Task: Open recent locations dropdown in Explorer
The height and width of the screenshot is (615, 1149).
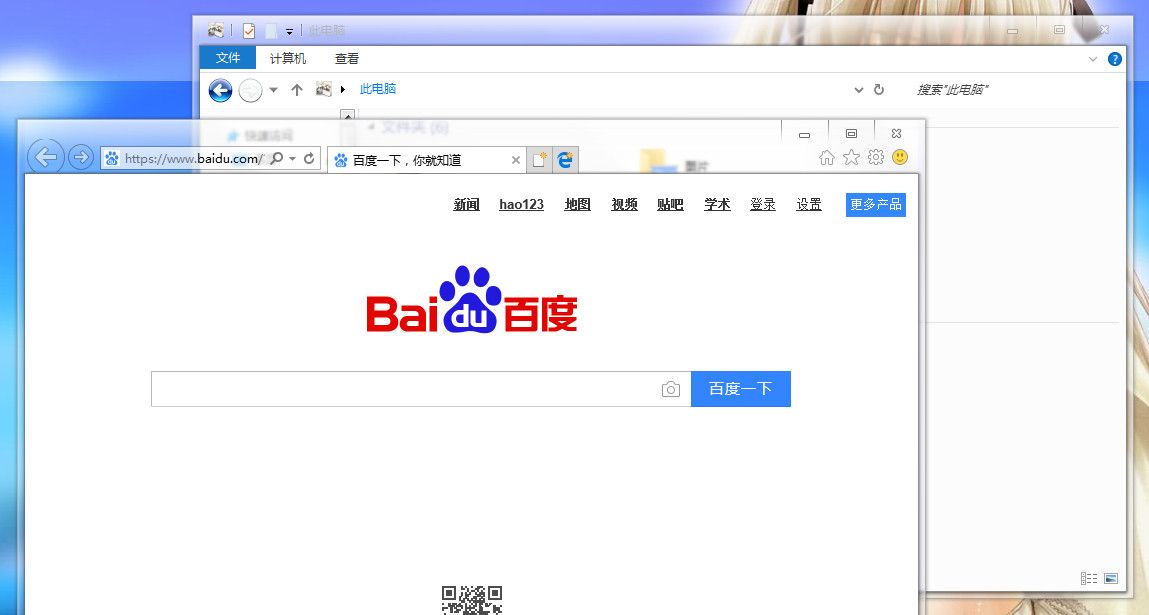Action: [x=273, y=90]
